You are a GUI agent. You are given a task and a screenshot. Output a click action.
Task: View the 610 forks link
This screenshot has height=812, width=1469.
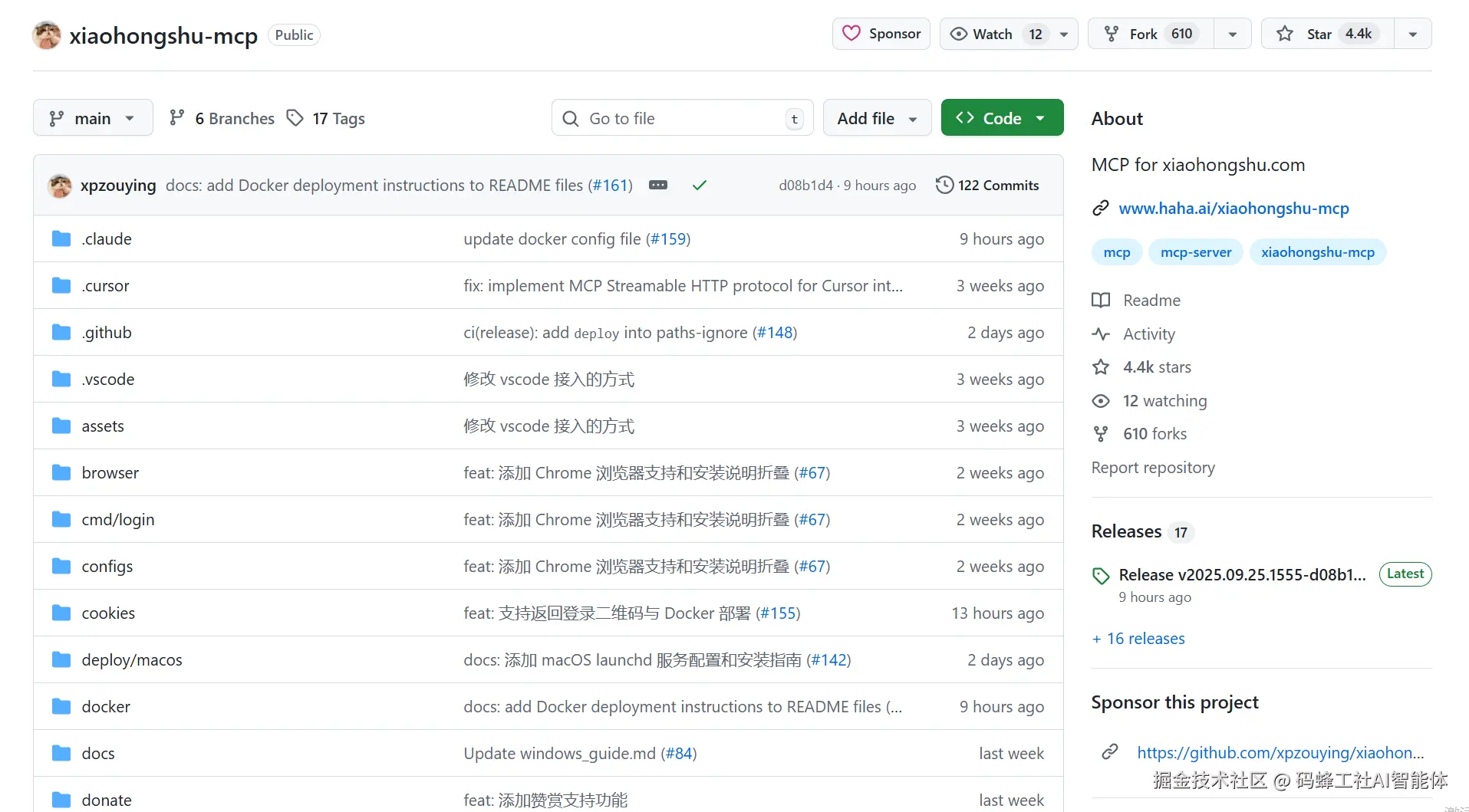1139,434
